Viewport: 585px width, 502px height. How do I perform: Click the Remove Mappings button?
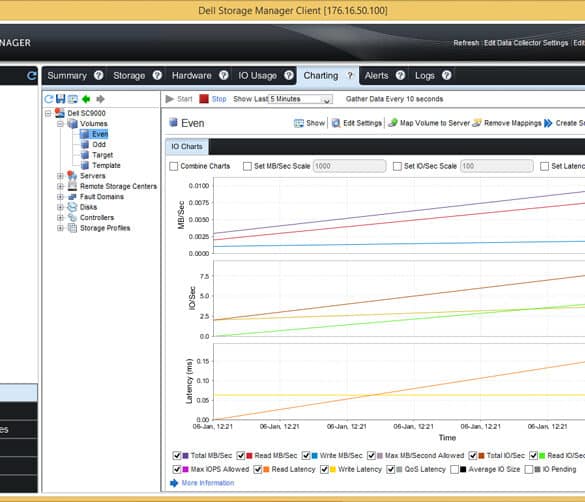507,123
